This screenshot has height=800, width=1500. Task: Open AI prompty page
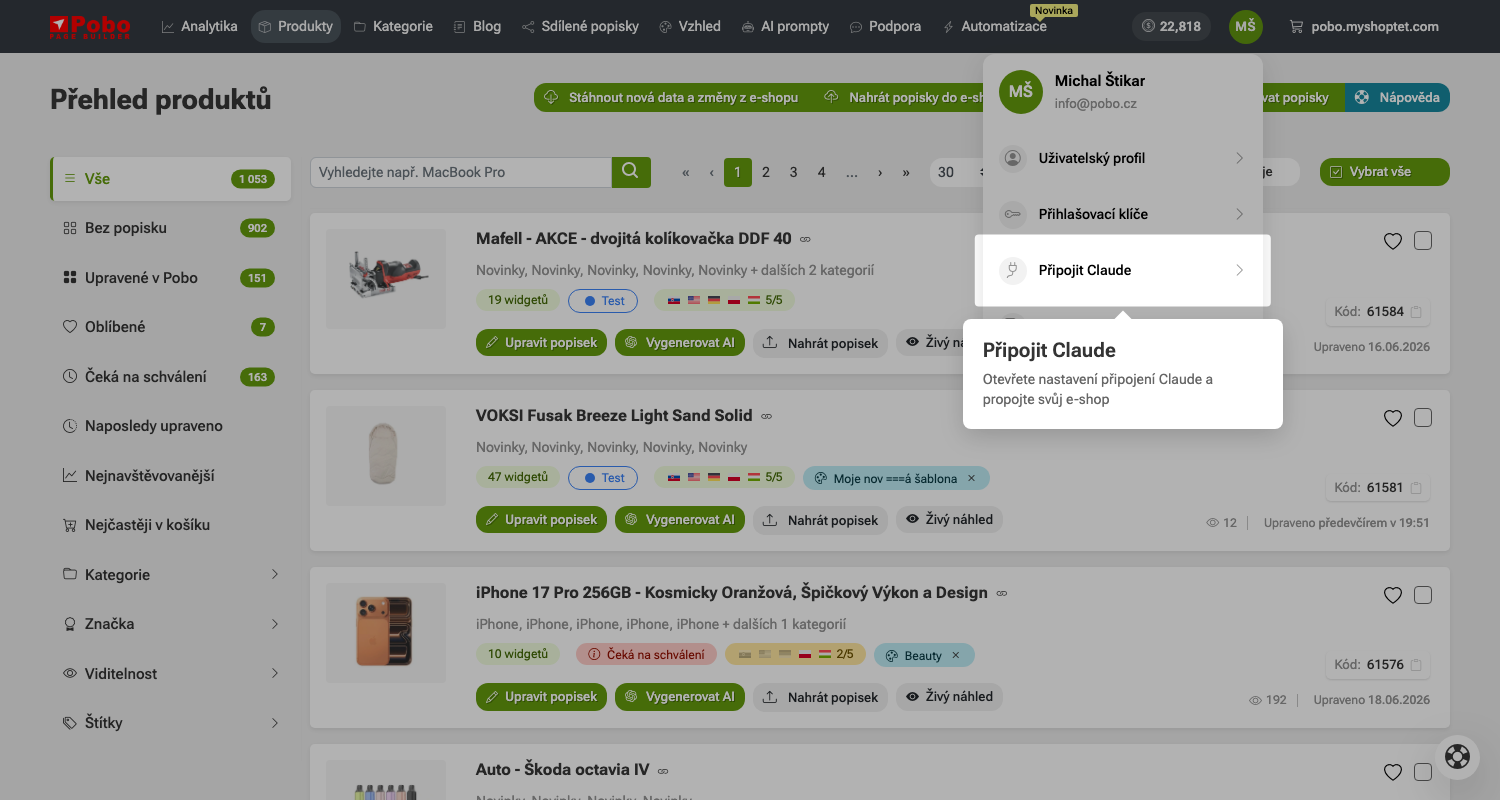coord(785,26)
